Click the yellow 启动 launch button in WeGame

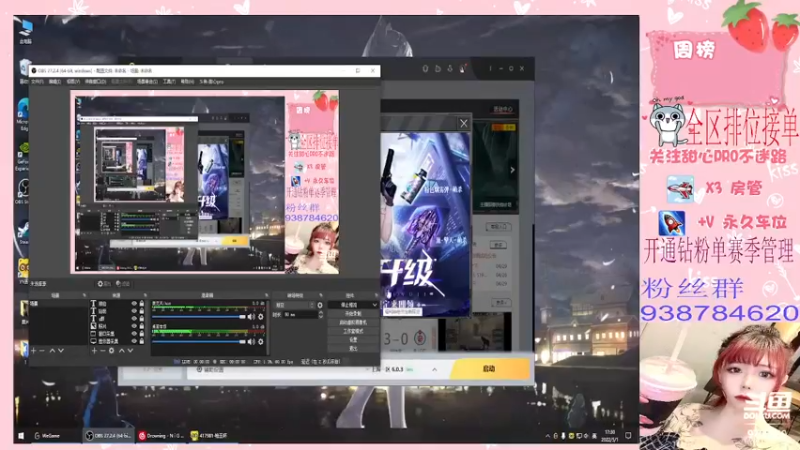tap(489, 369)
